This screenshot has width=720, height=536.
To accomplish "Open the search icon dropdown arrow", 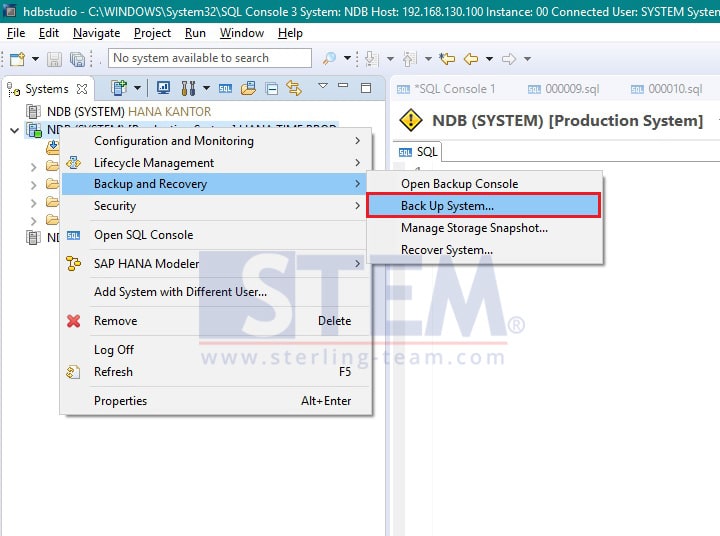I will coord(348,58).
